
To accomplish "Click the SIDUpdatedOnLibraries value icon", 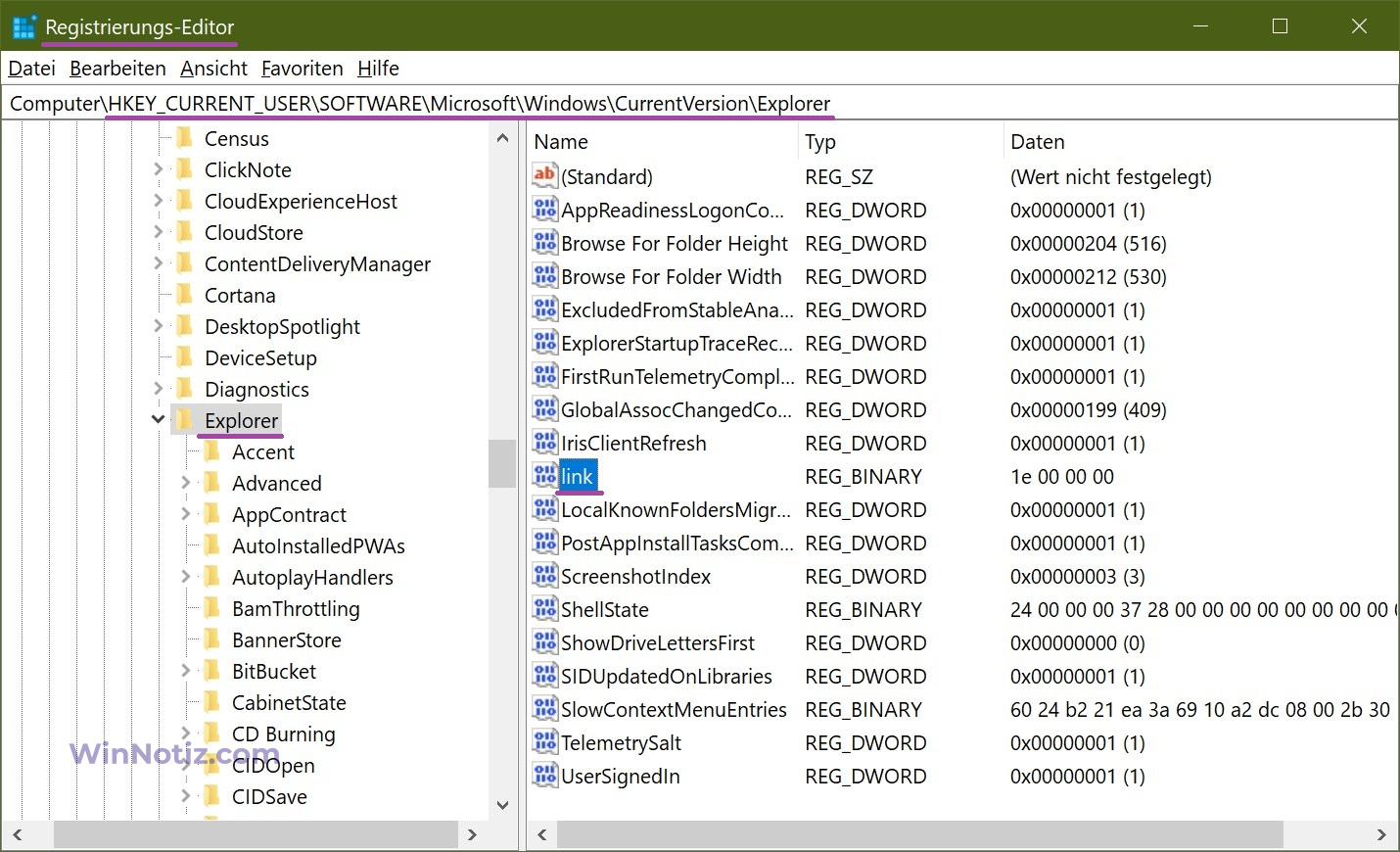I will [x=544, y=676].
